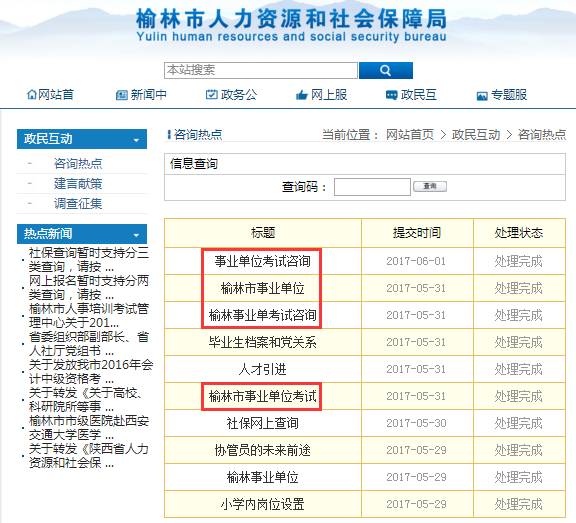Open the 社保网上查询 entry
The image size is (576, 523).
[262, 423]
